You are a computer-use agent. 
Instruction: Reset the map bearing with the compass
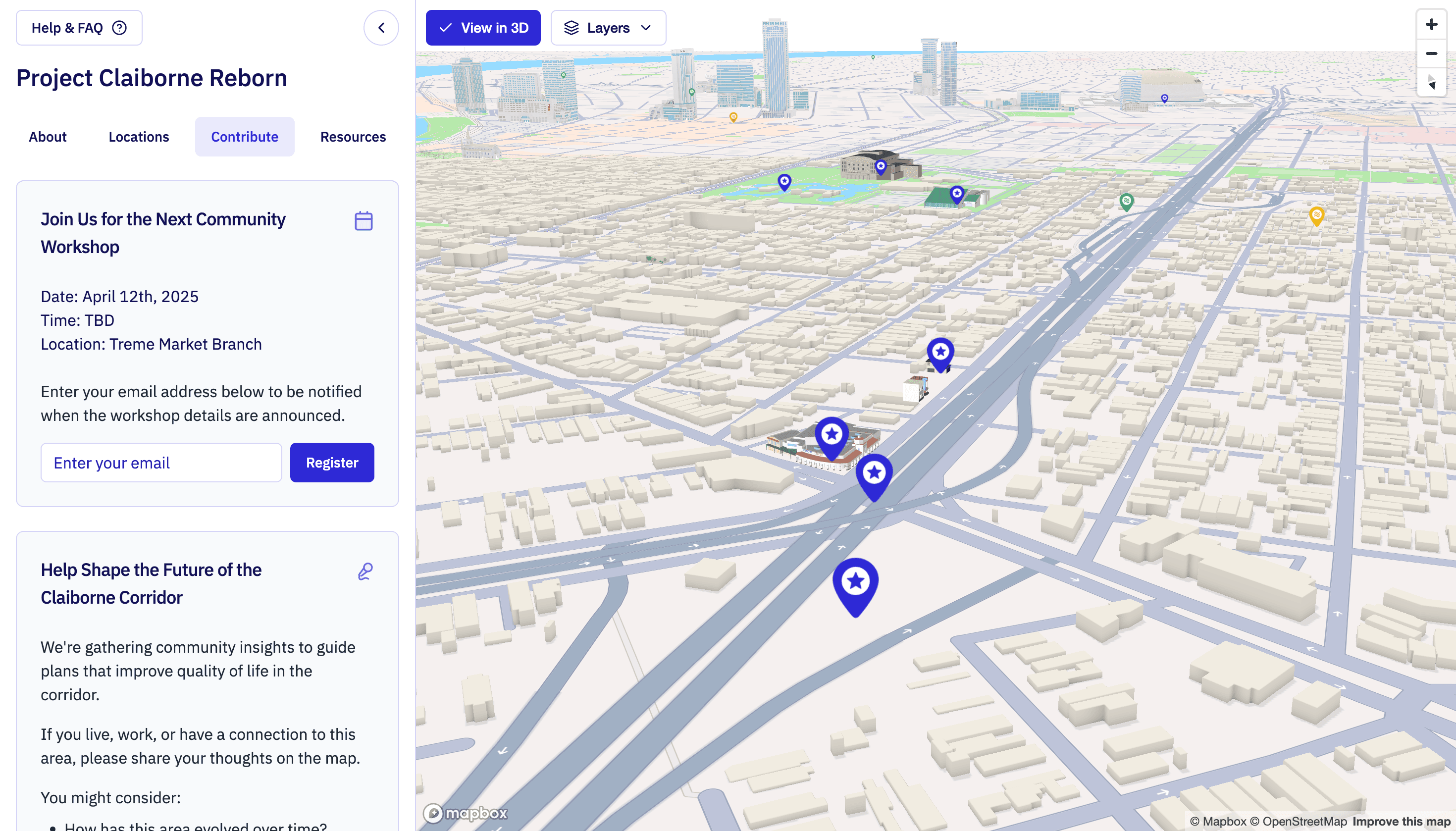pyautogui.click(x=1431, y=82)
